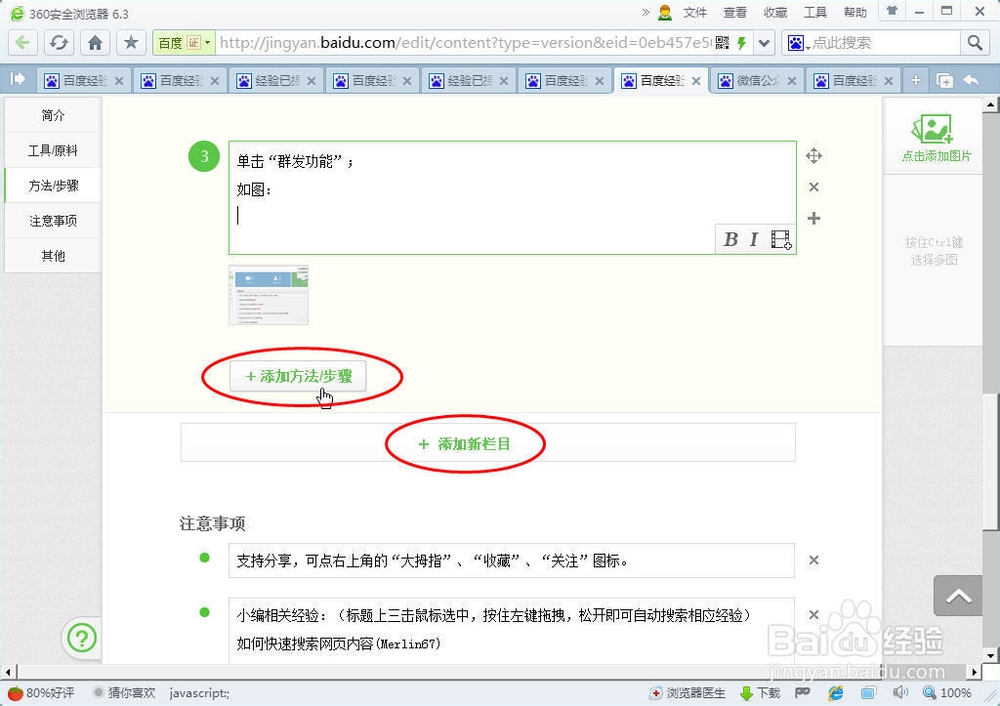Select 方法/步骤 in left nav

tap(53, 186)
